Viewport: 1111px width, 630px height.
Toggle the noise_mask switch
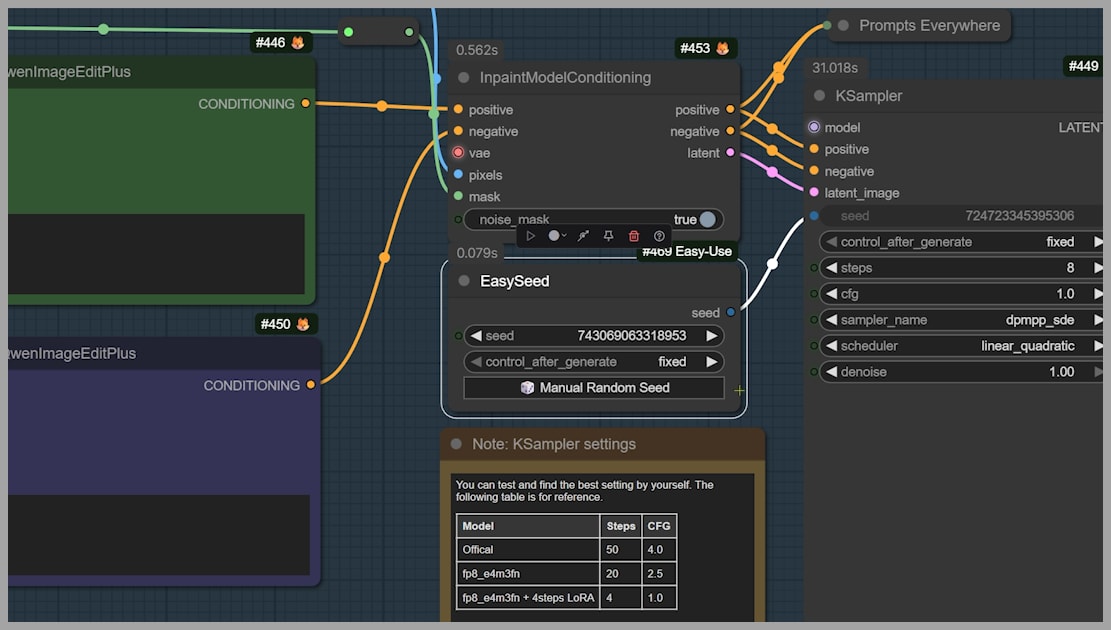[x=707, y=220]
